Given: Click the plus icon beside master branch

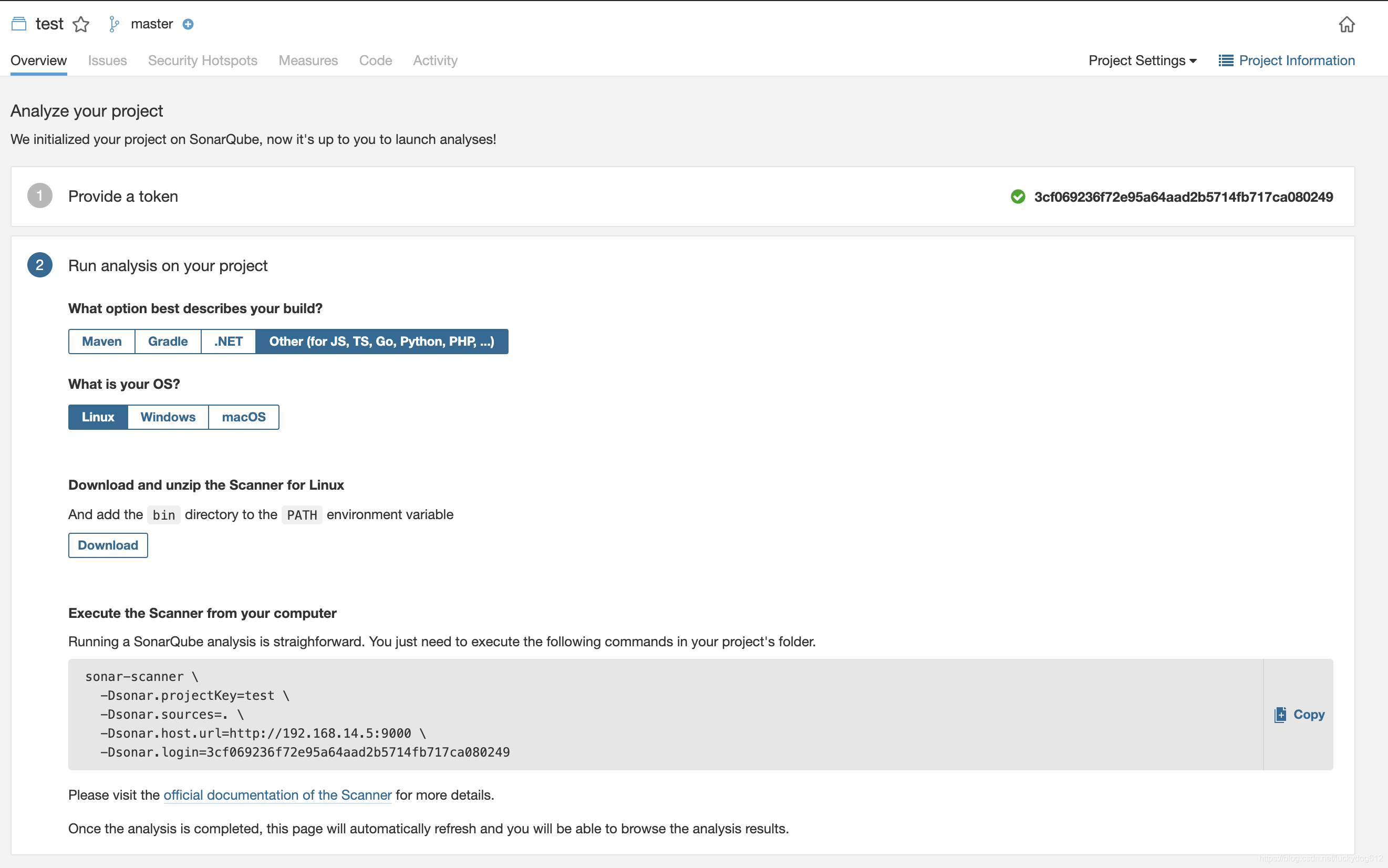Looking at the screenshot, I should (x=188, y=24).
